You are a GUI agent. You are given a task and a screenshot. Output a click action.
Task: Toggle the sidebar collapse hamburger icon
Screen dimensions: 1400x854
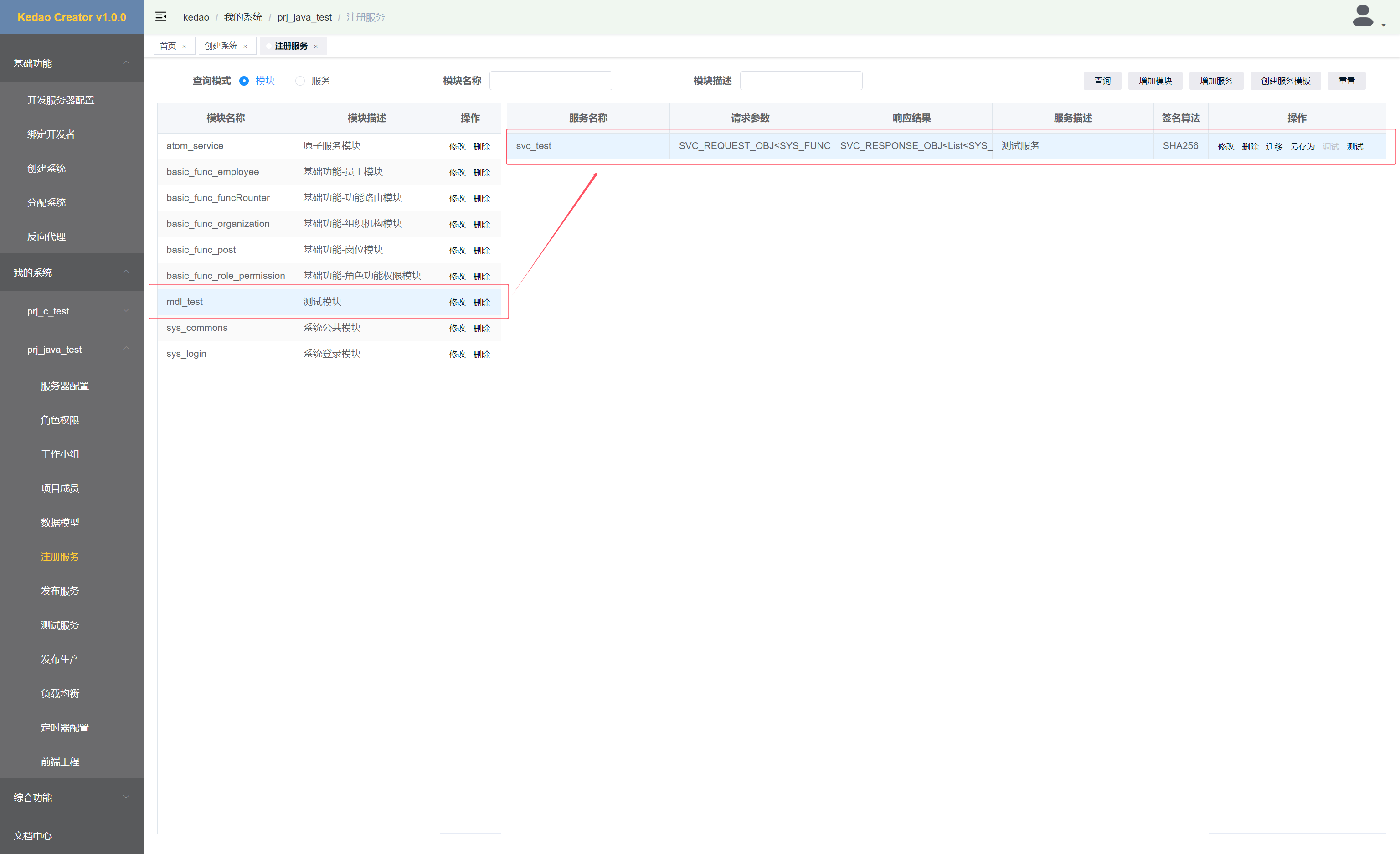(x=161, y=16)
